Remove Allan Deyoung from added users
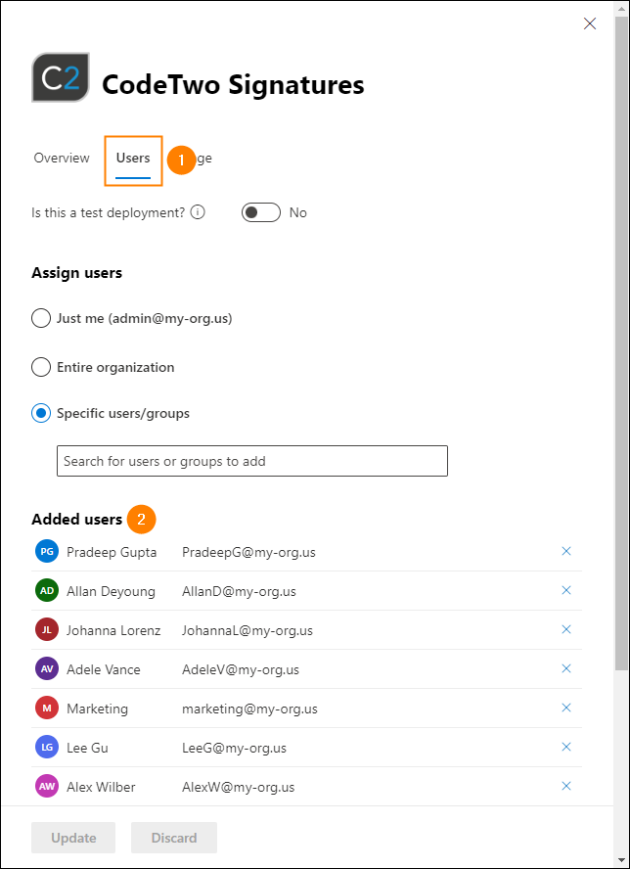 pyautogui.click(x=566, y=590)
